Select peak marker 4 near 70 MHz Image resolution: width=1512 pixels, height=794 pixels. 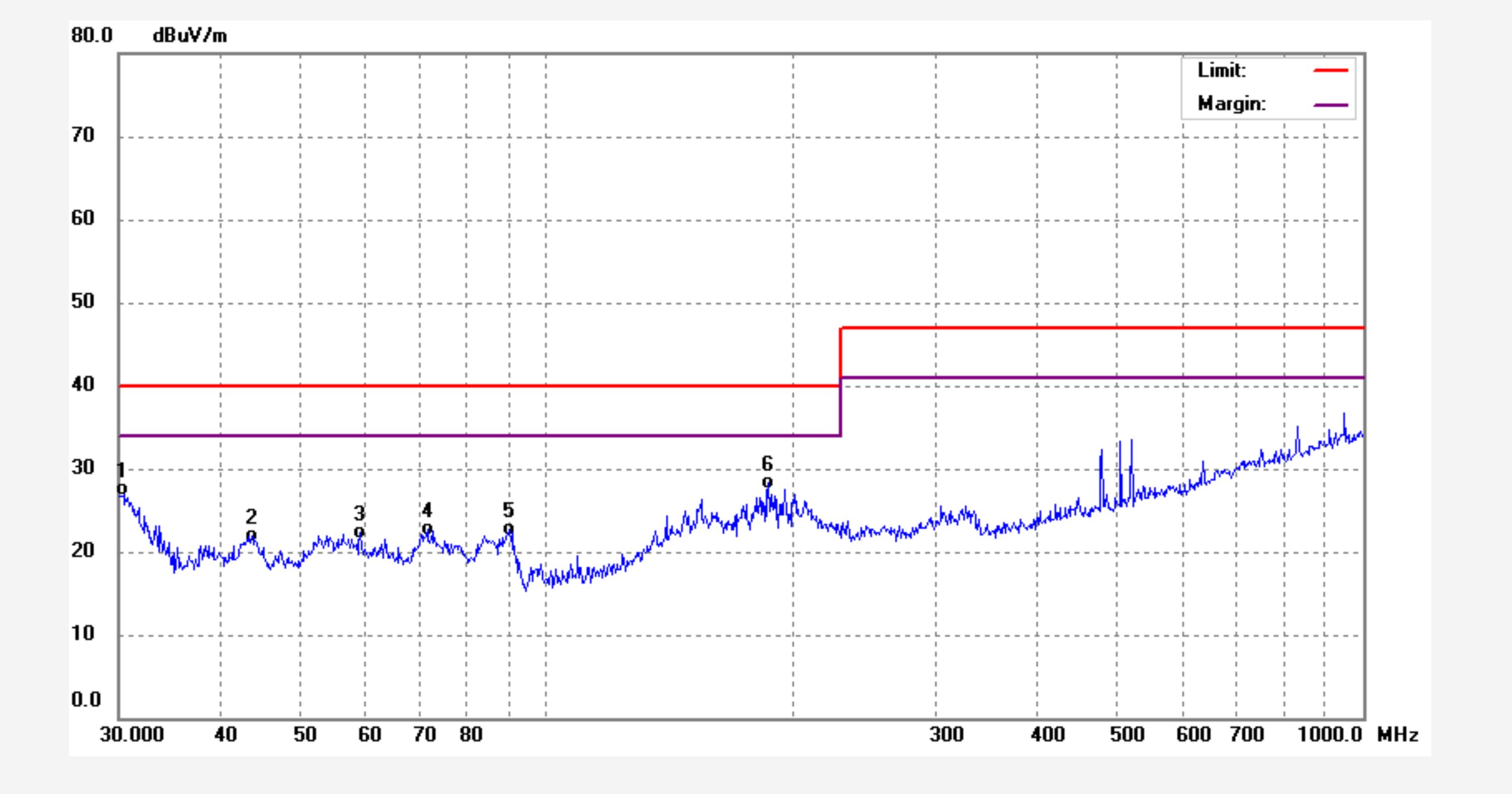(x=427, y=528)
